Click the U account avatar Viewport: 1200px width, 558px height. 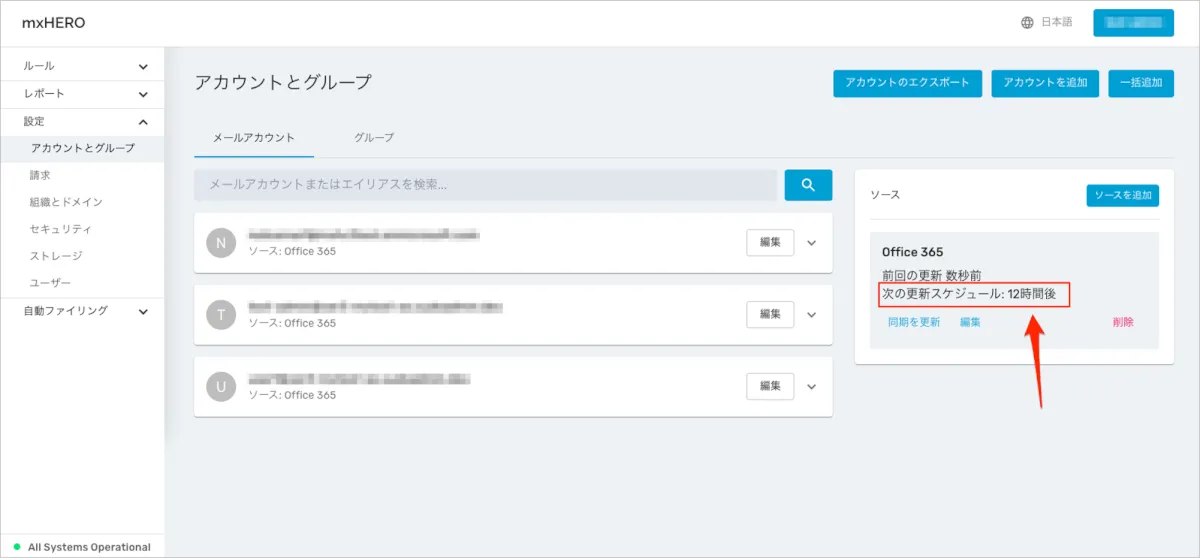221,387
